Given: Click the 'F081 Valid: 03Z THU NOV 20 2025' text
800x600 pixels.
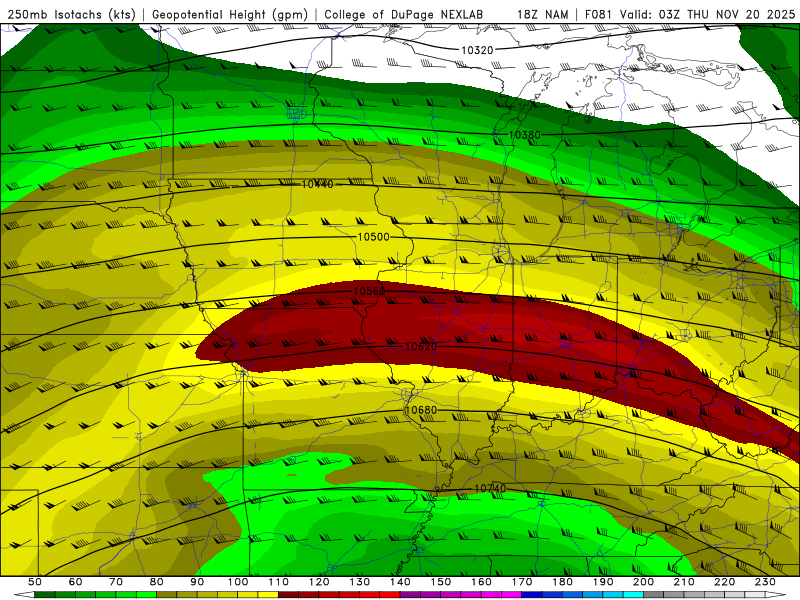Looking at the screenshot, I should click(x=690, y=14).
